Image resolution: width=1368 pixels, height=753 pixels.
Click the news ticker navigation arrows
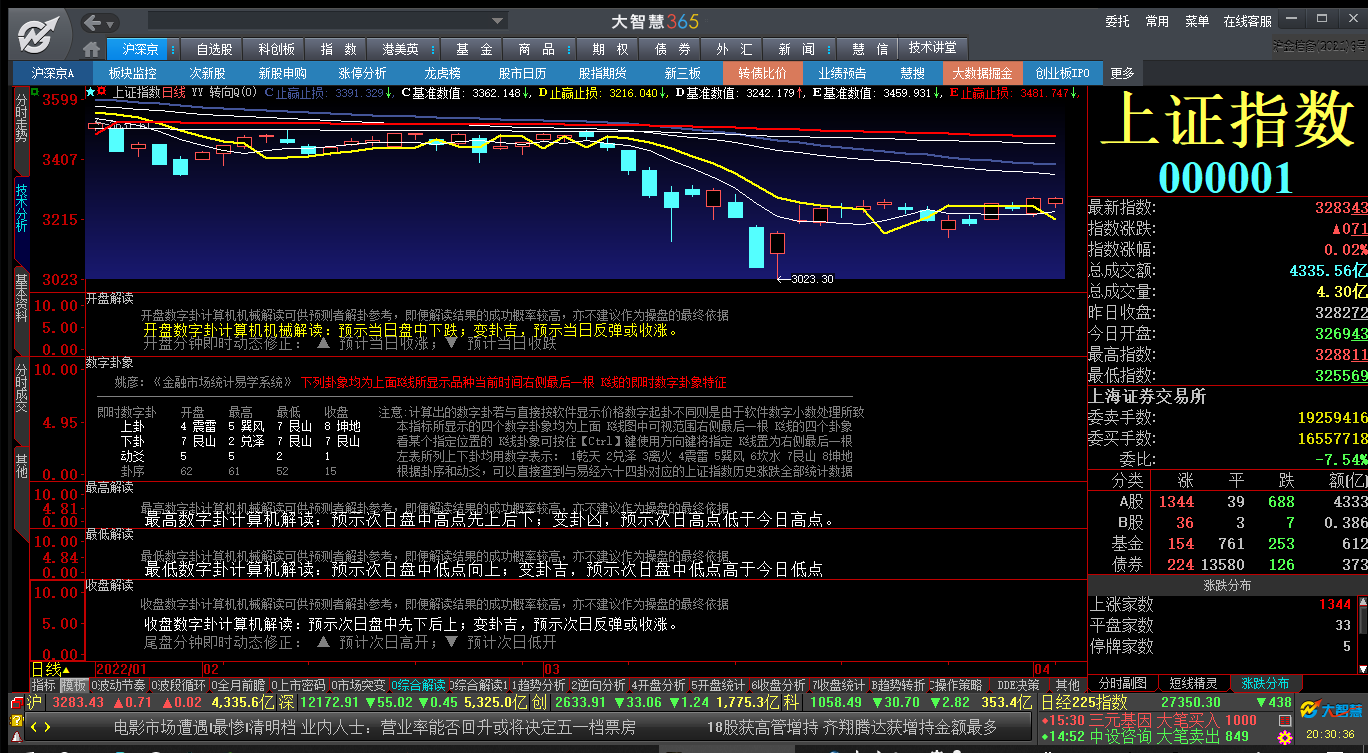(x=38, y=728)
